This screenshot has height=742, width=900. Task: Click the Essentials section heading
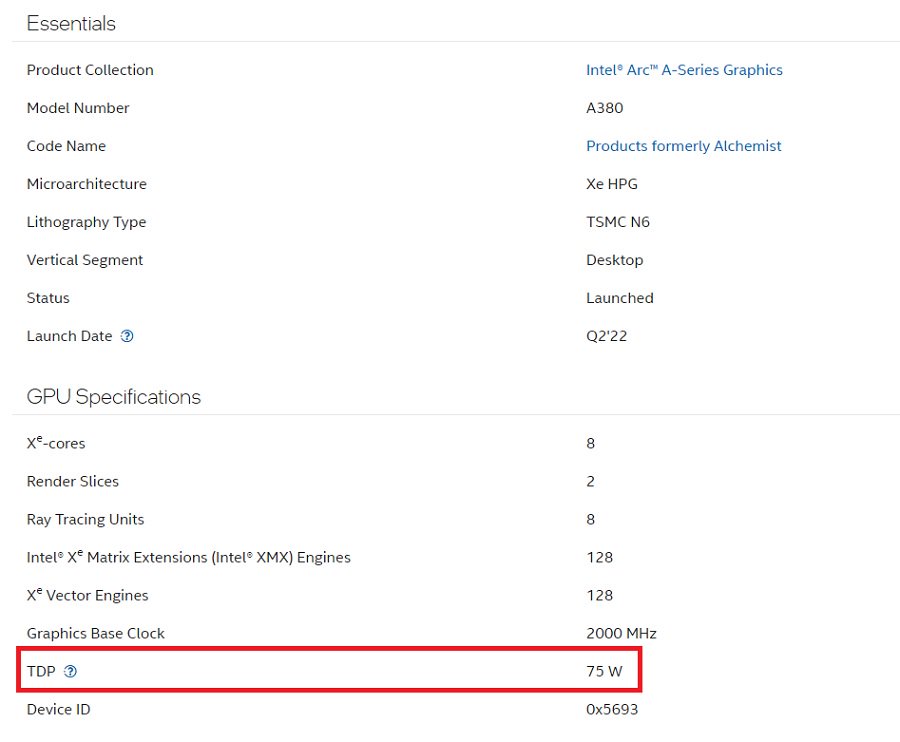[x=71, y=23]
